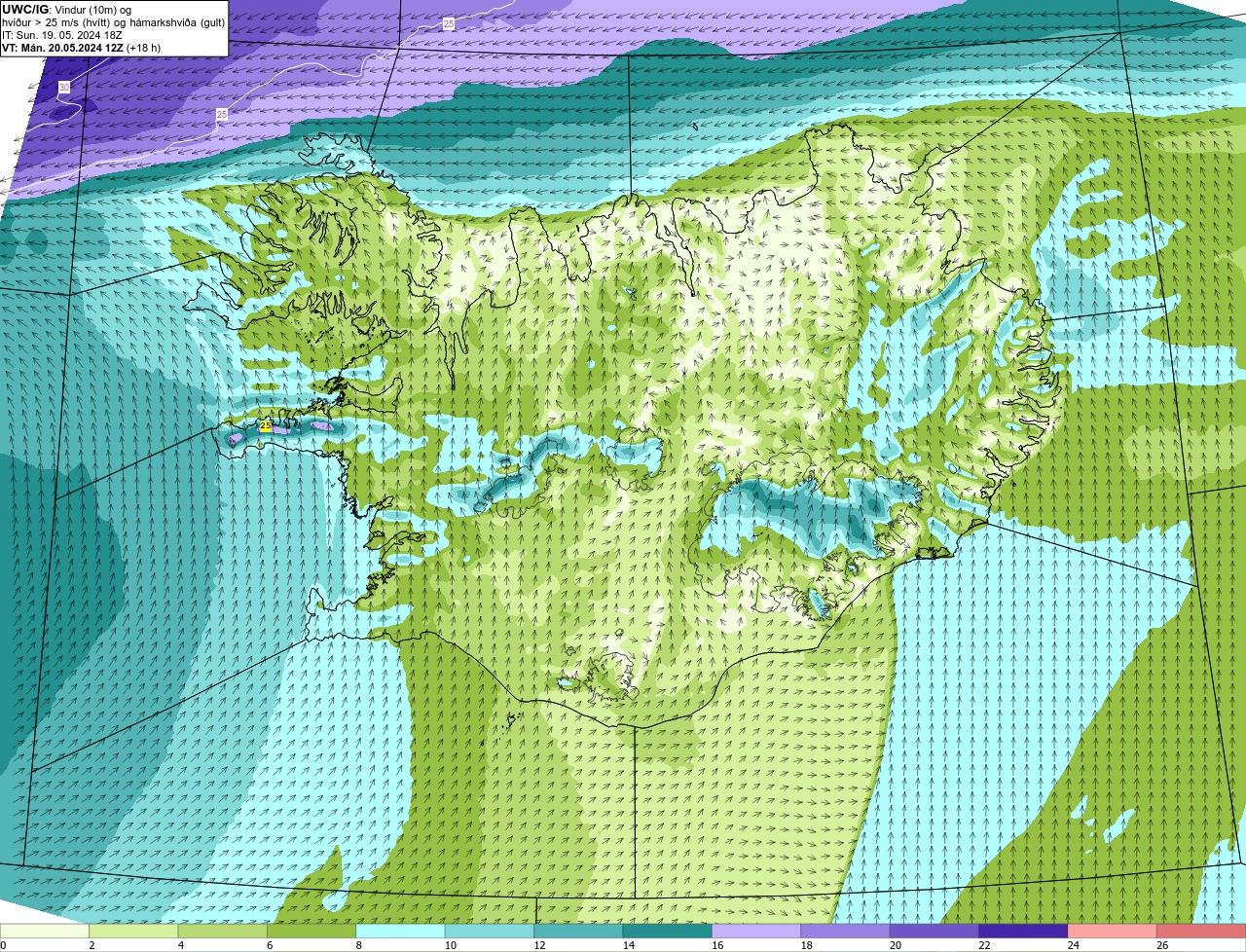The width and height of the screenshot is (1246, 952).
Task: Select the 18–20 m/s purple legend segment
Action: pyautogui.click(x=845, y=931)
